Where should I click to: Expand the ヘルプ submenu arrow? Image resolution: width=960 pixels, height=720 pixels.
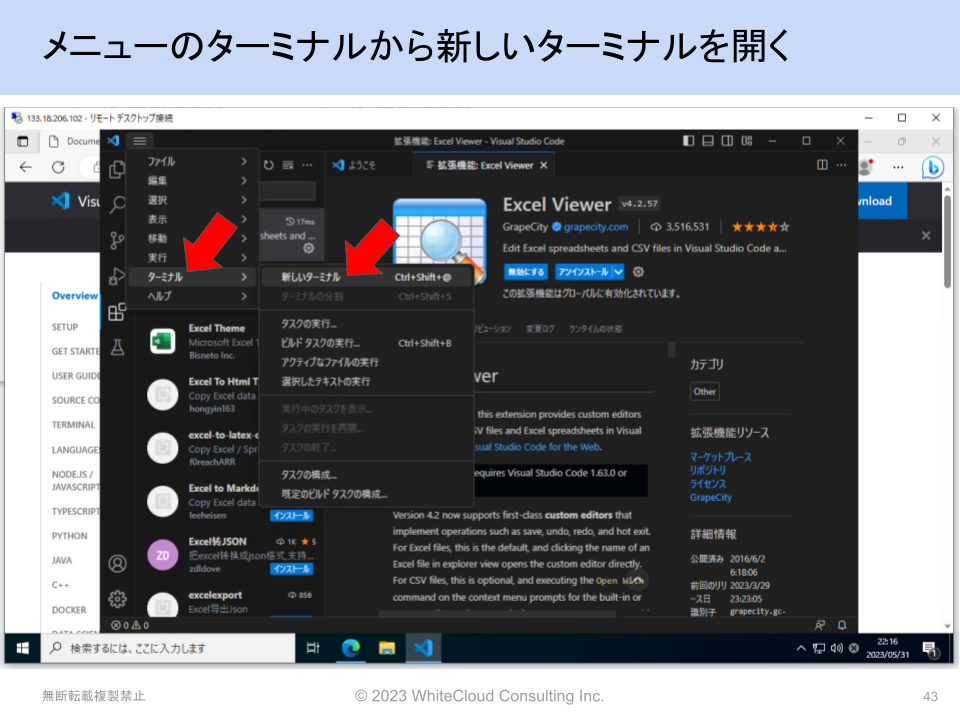(x=244, y=296)
